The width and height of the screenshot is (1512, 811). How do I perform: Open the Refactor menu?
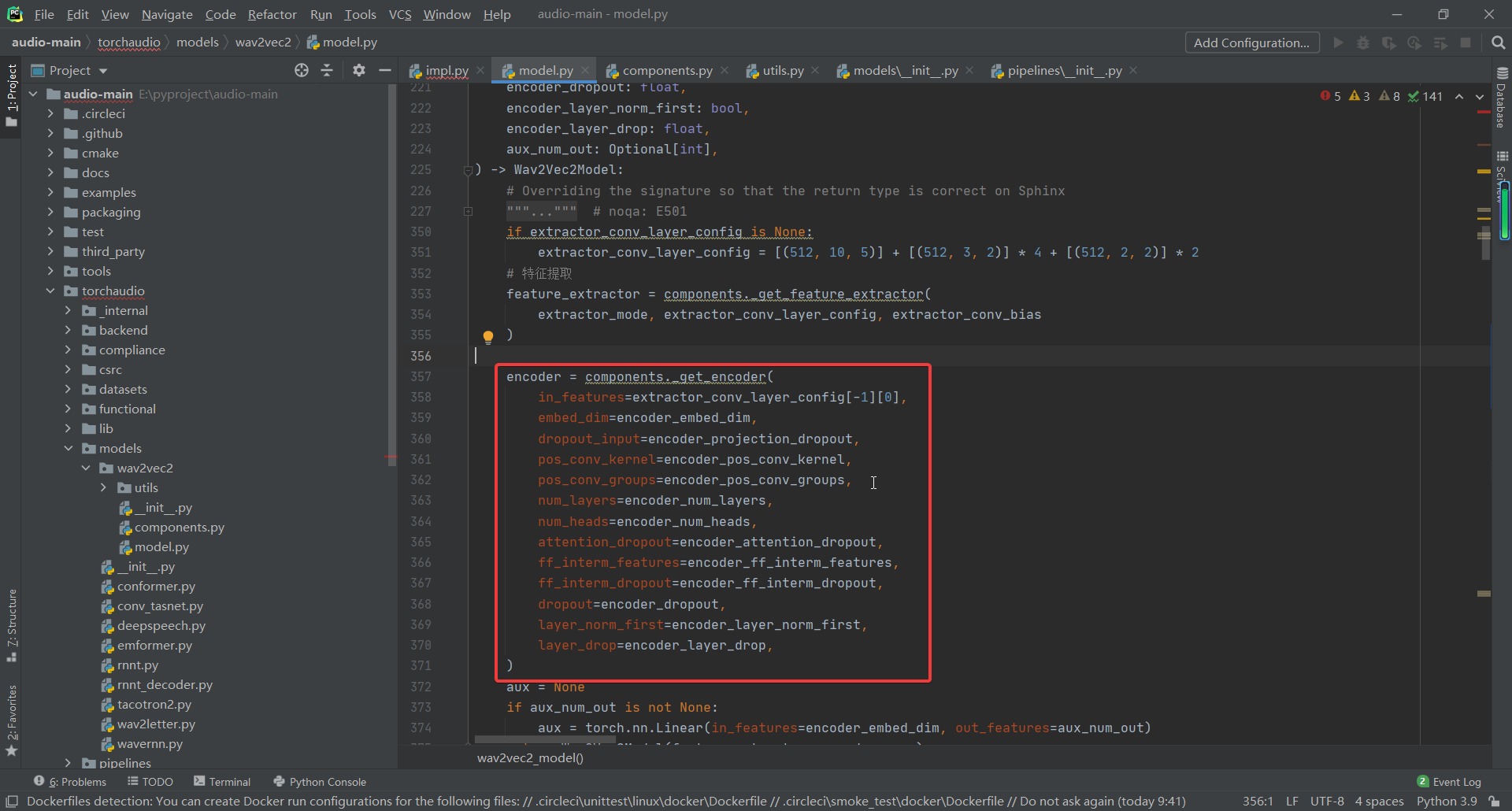point(272,14)
